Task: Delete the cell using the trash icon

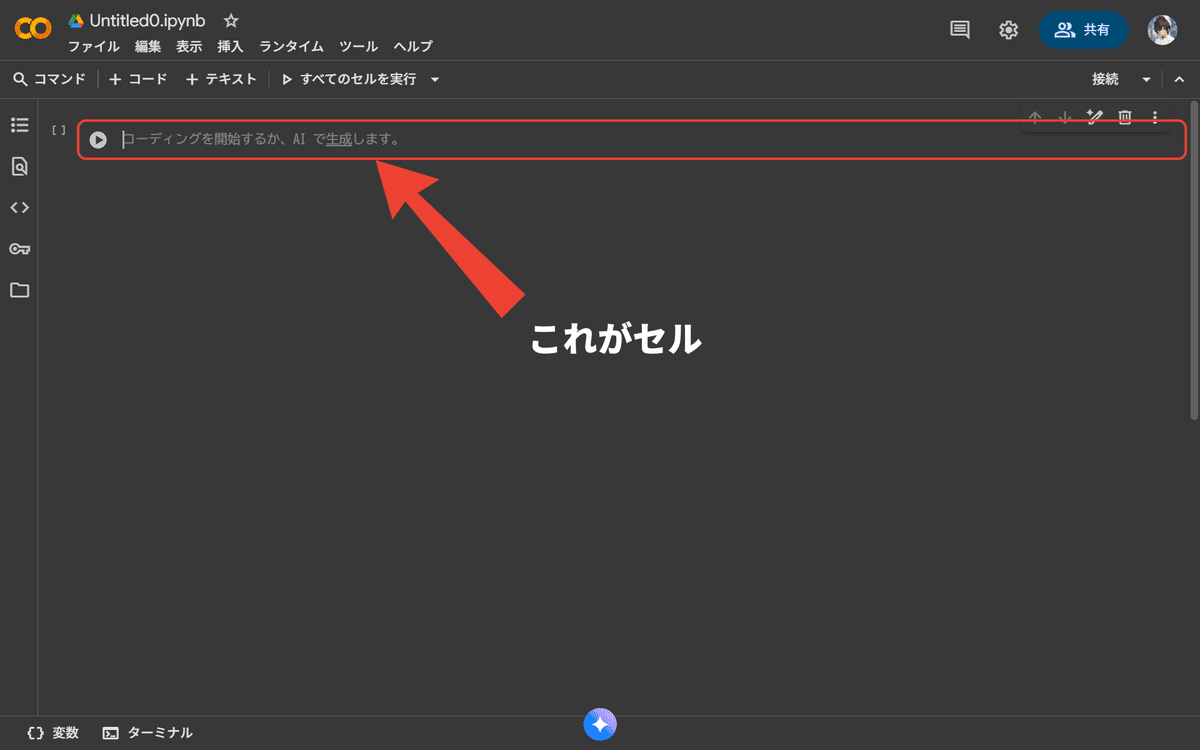Action: [x=1124, y=116]
